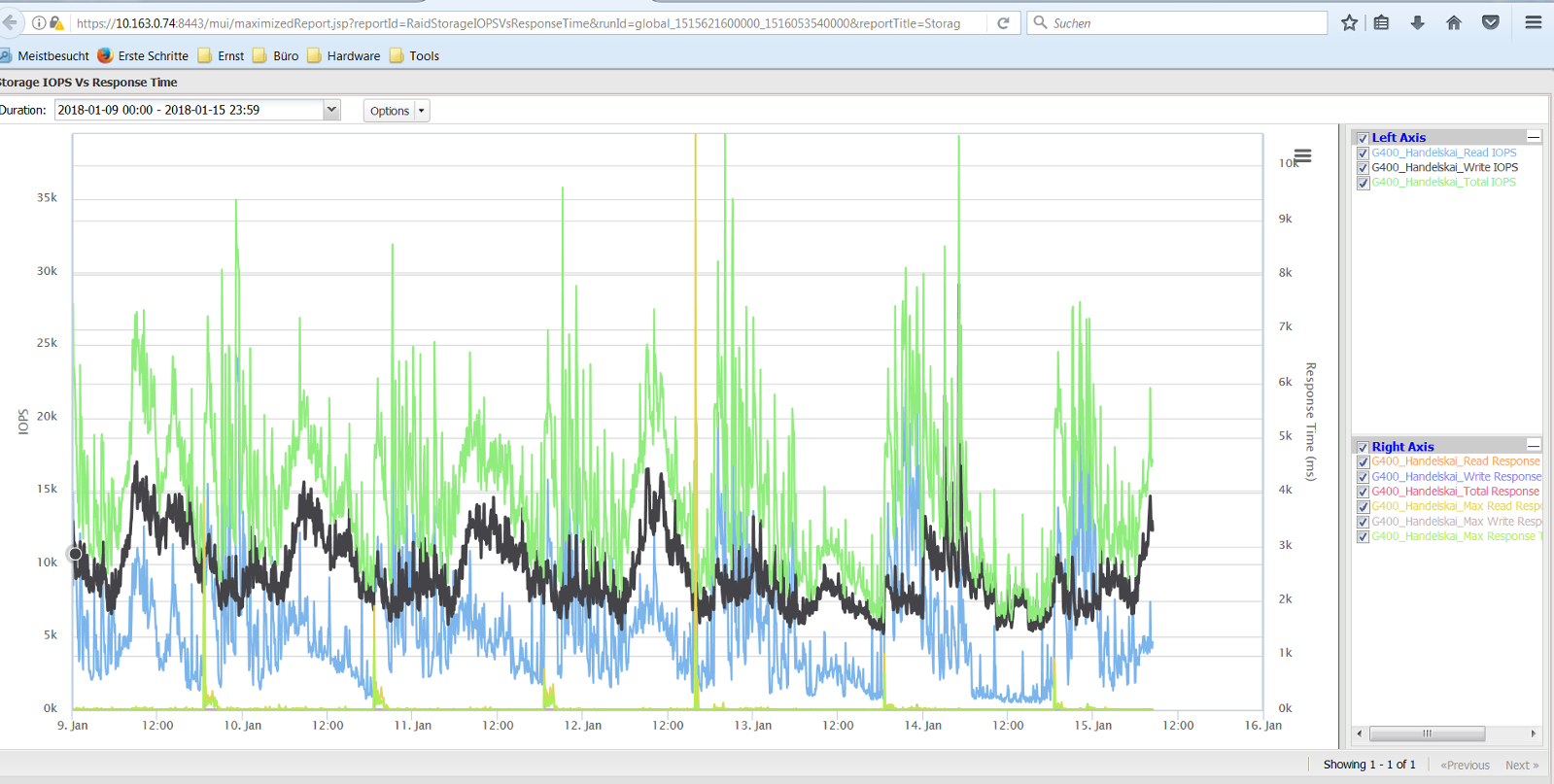Open the Hardware bookmarks folder
Image resolution: width=1554 pixels, height=784 pixels.
pyautogui.click(x=343, y=56)
